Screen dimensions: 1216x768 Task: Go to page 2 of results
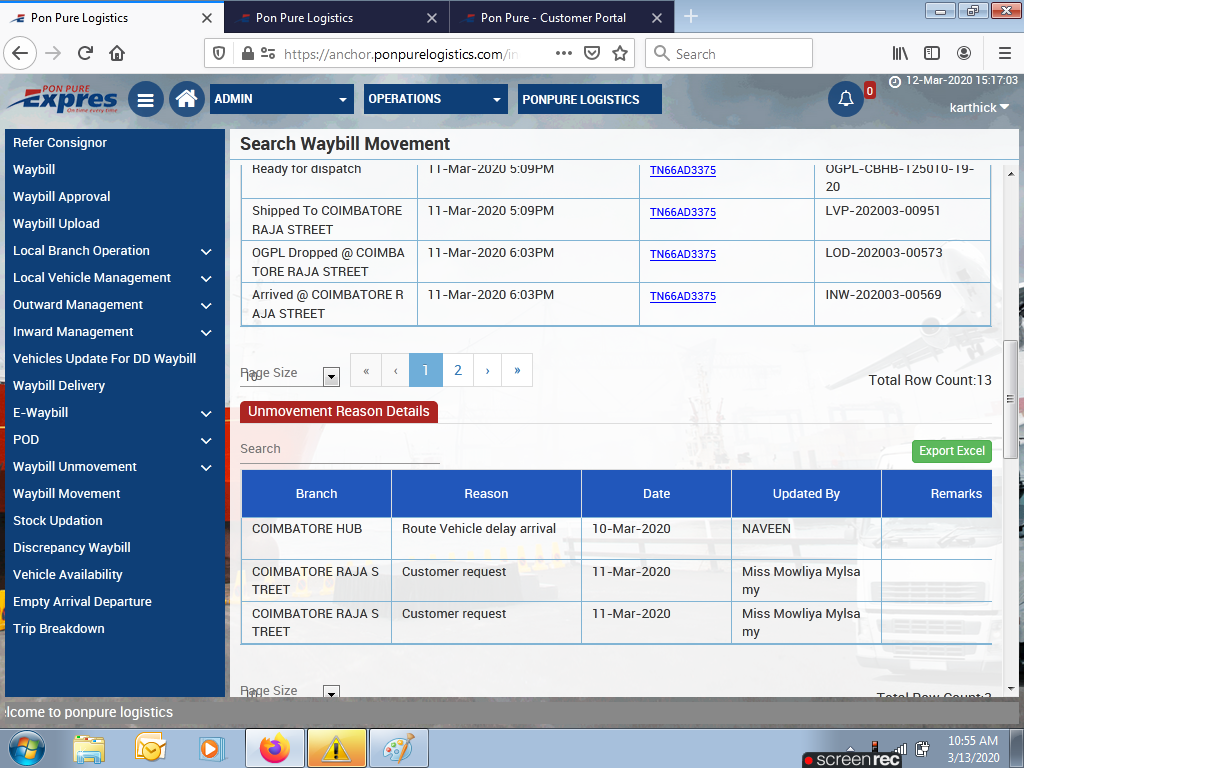[x=458, y=370]
